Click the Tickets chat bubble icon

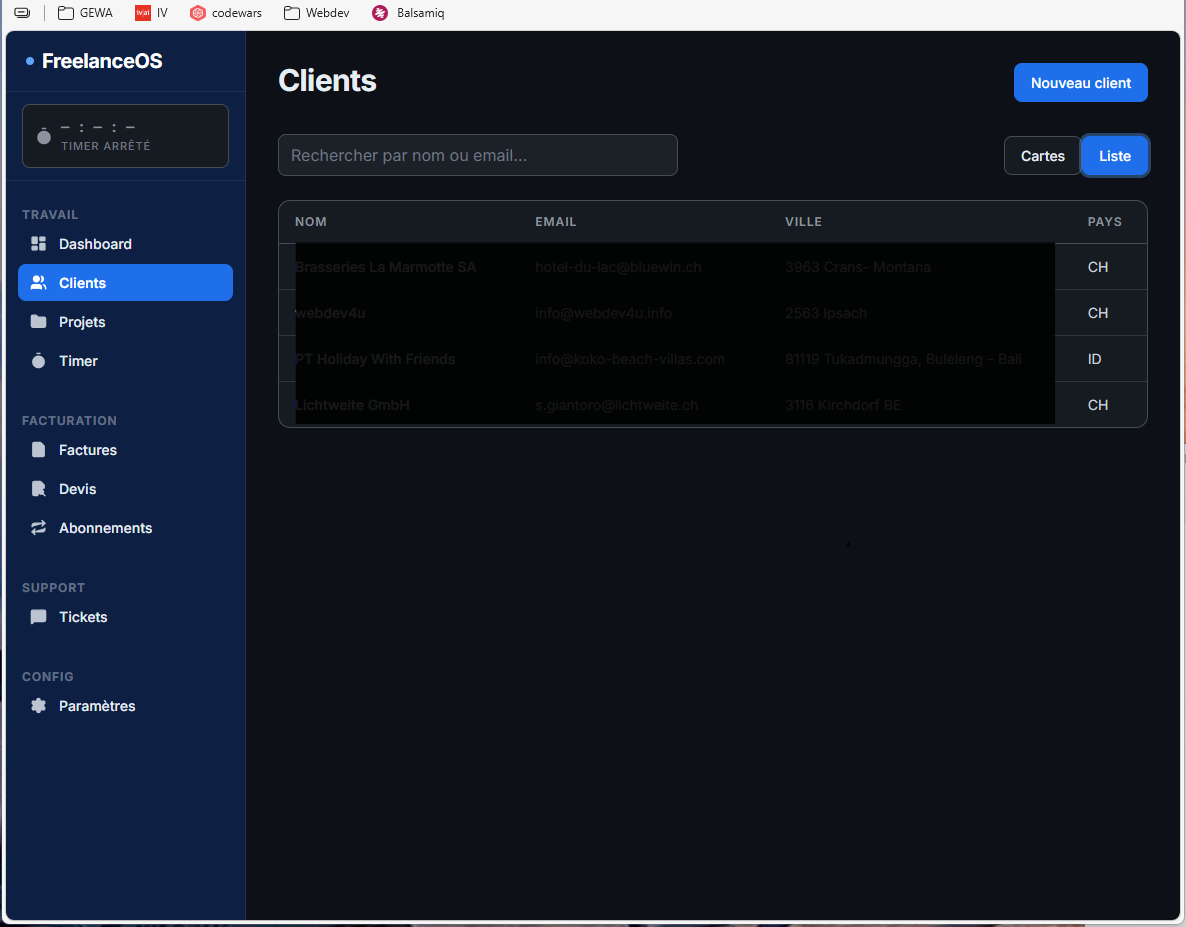(39, 617)
